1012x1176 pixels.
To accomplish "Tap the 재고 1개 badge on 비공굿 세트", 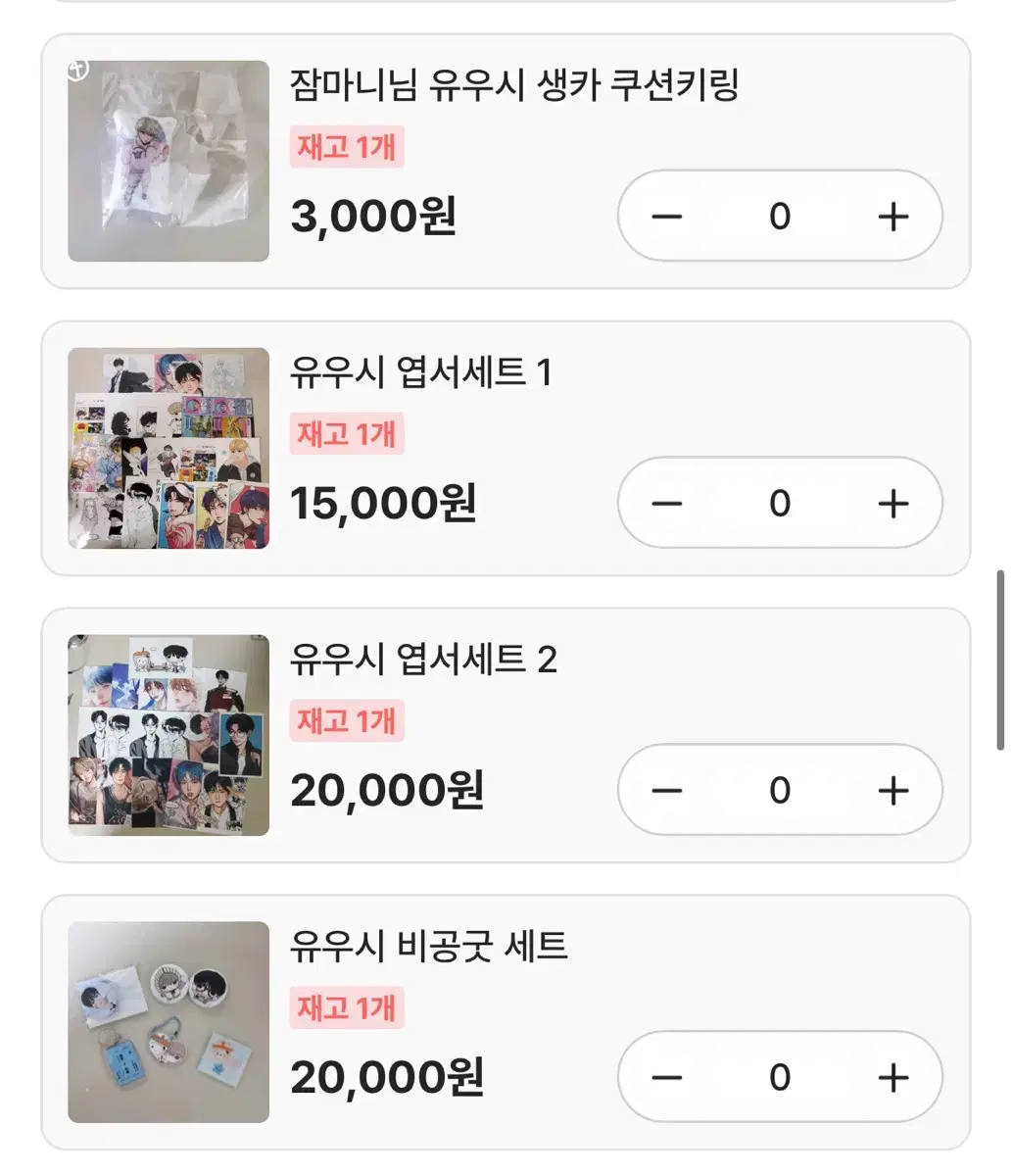I will [347, 1007].
